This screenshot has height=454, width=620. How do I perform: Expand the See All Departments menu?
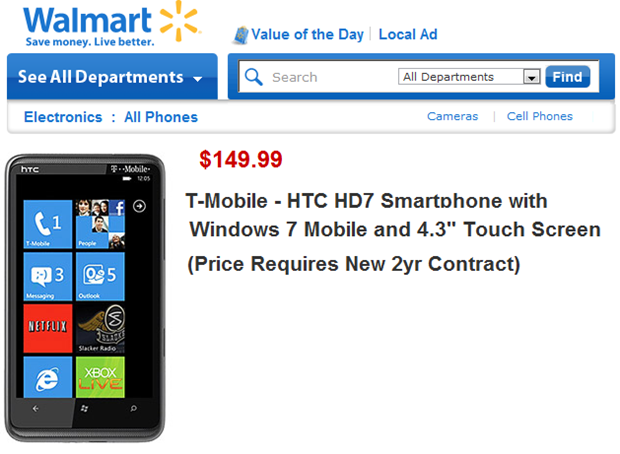pos(110,77)
